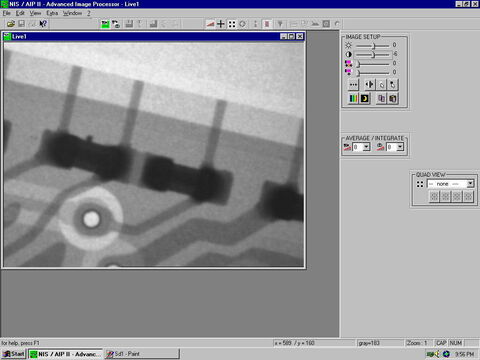The image size is (480, 360).
Task: Click the taskbar clock
Action: pos(465,354)
